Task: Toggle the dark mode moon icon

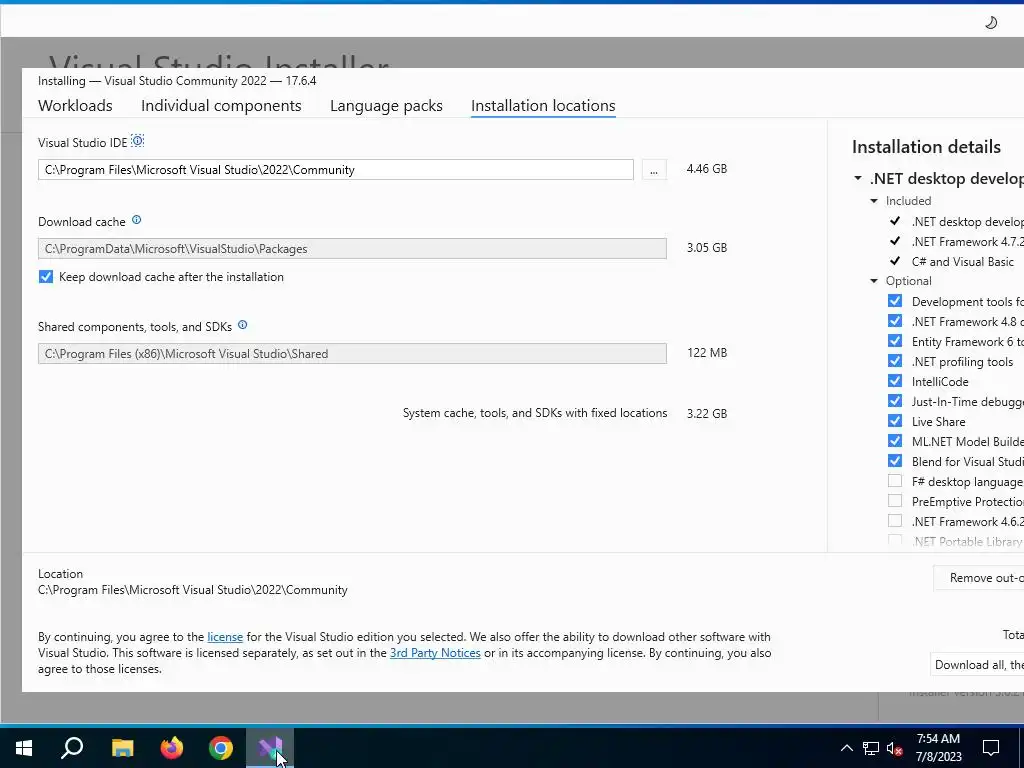Action: (991, 23)
